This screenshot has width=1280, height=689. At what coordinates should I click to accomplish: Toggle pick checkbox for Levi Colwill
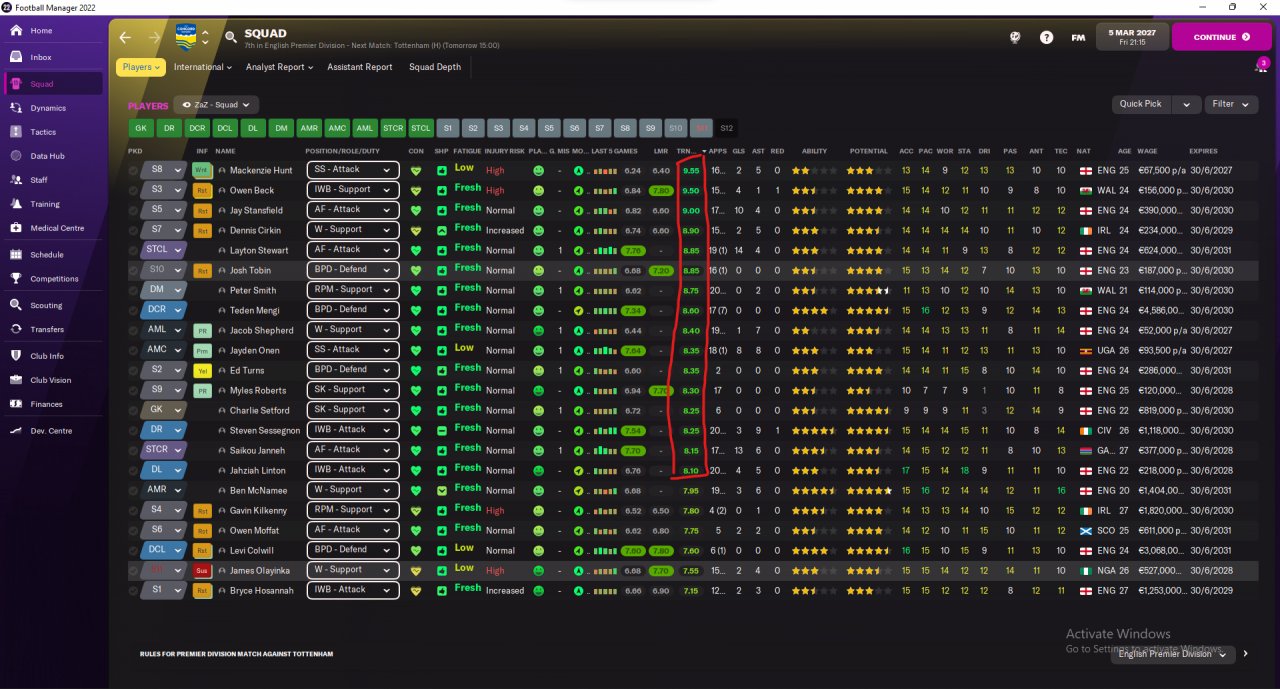(133, 550)
